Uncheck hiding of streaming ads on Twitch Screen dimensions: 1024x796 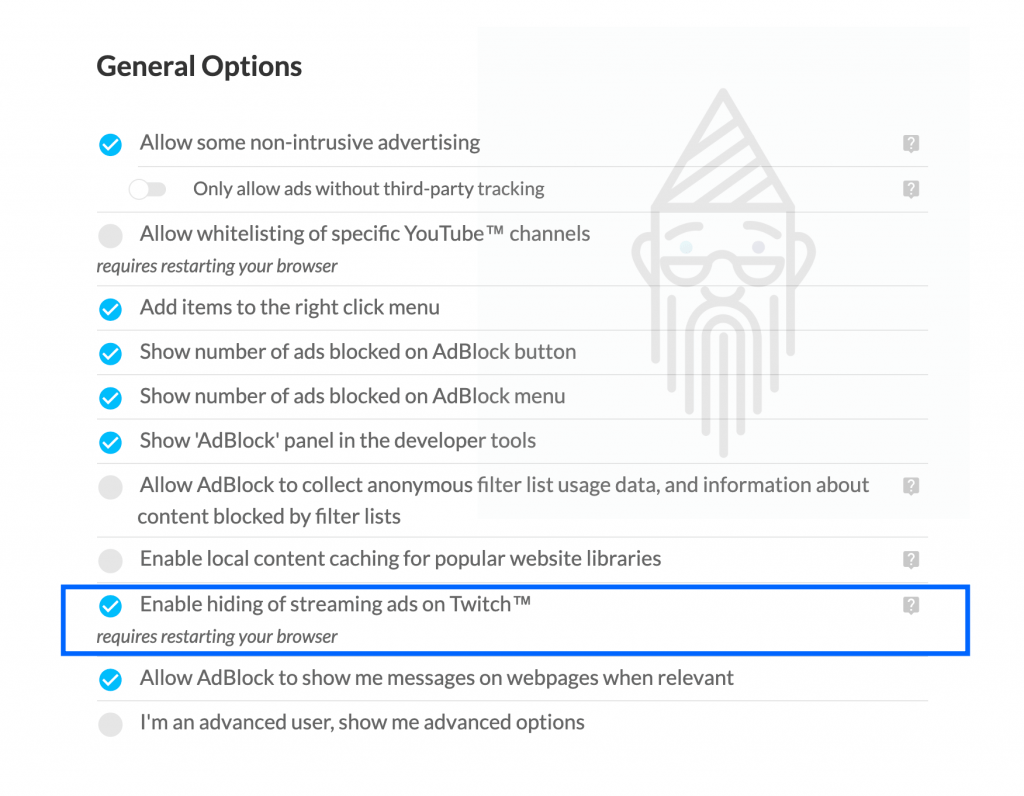click(x=110, y=606)
